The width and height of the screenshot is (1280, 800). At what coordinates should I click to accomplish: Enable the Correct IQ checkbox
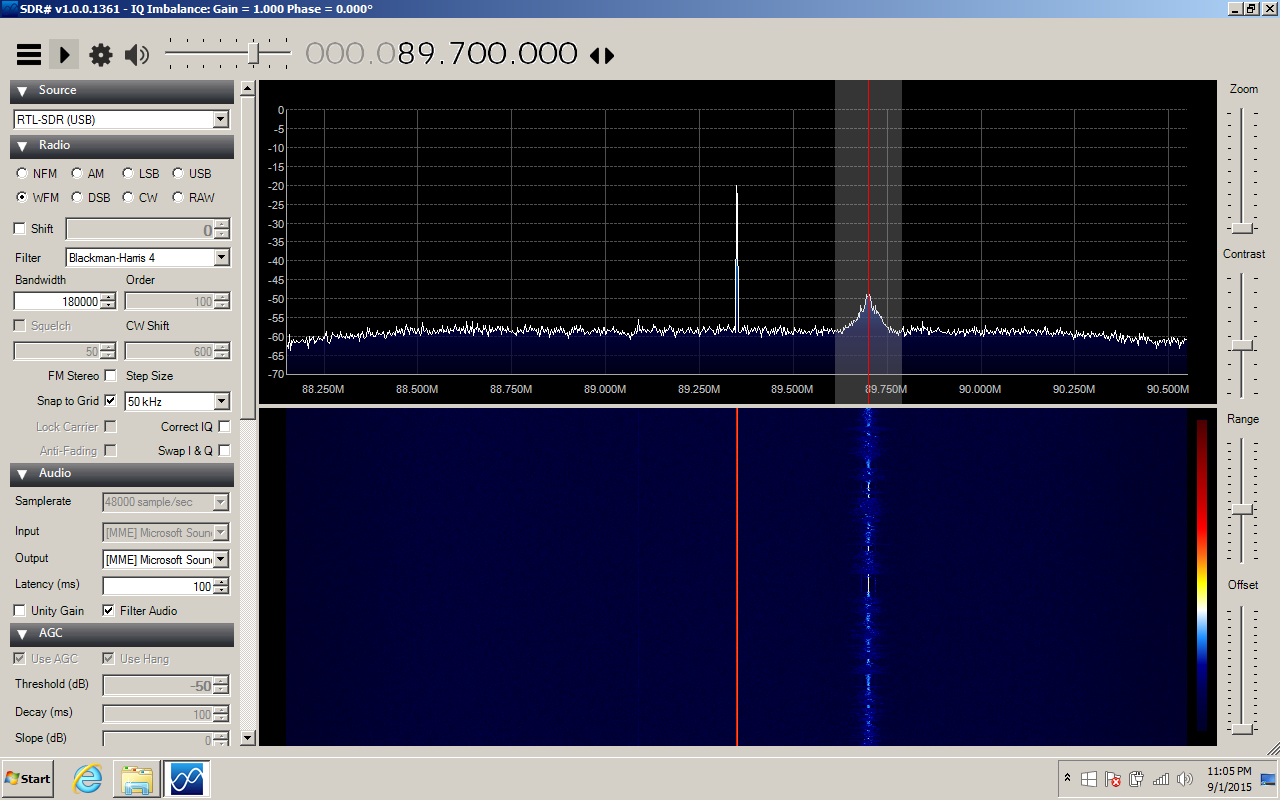[224, 427]
